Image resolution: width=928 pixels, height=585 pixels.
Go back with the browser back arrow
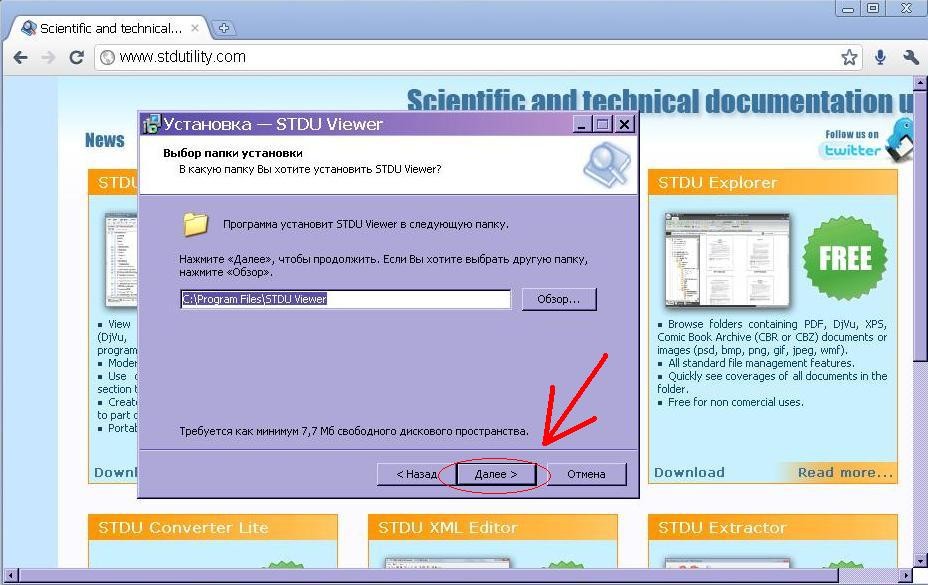(x=20, y=57)
